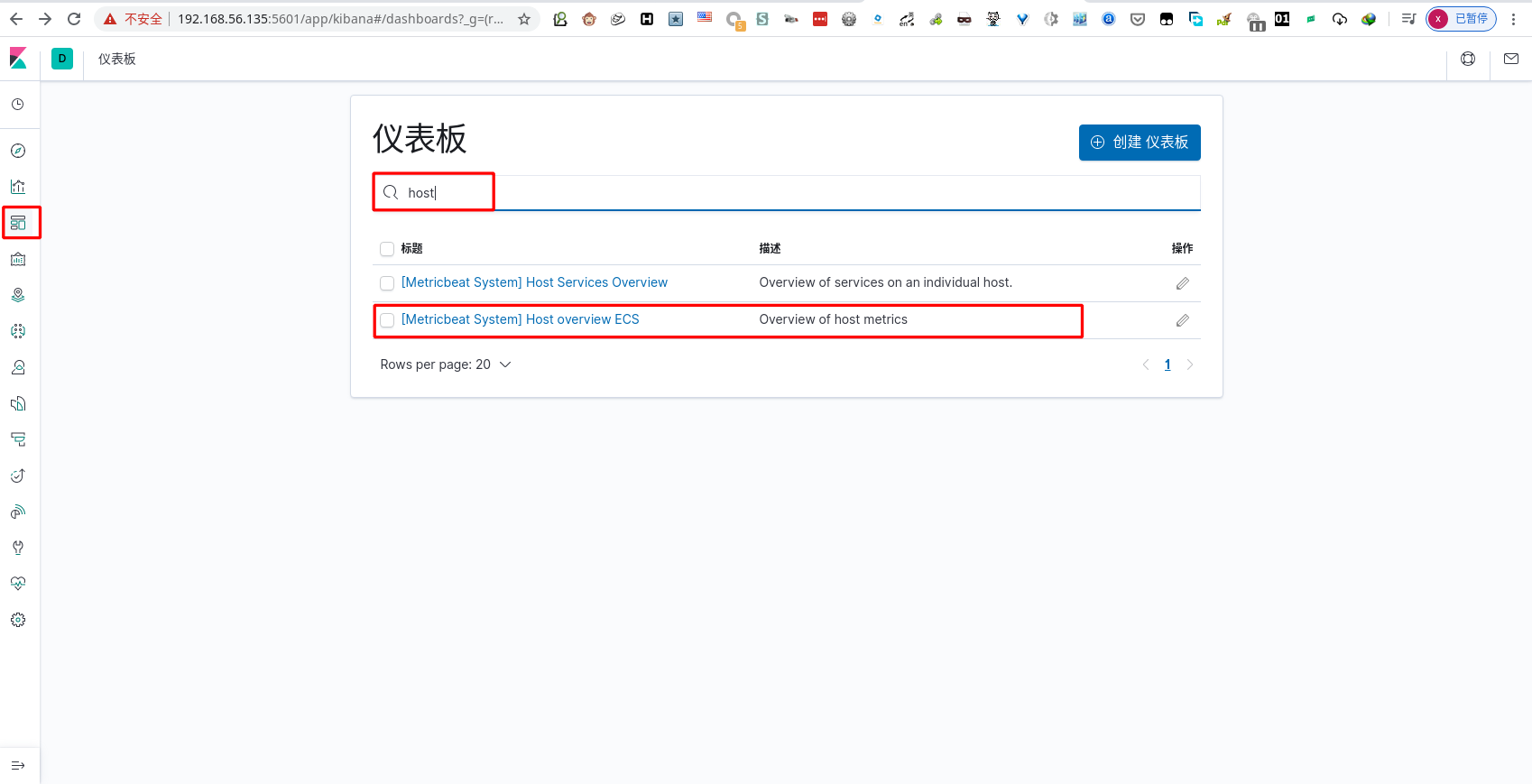Open Dashboard icon in sidebar
The image size is (1532, 784).
(x=18, y=223)
